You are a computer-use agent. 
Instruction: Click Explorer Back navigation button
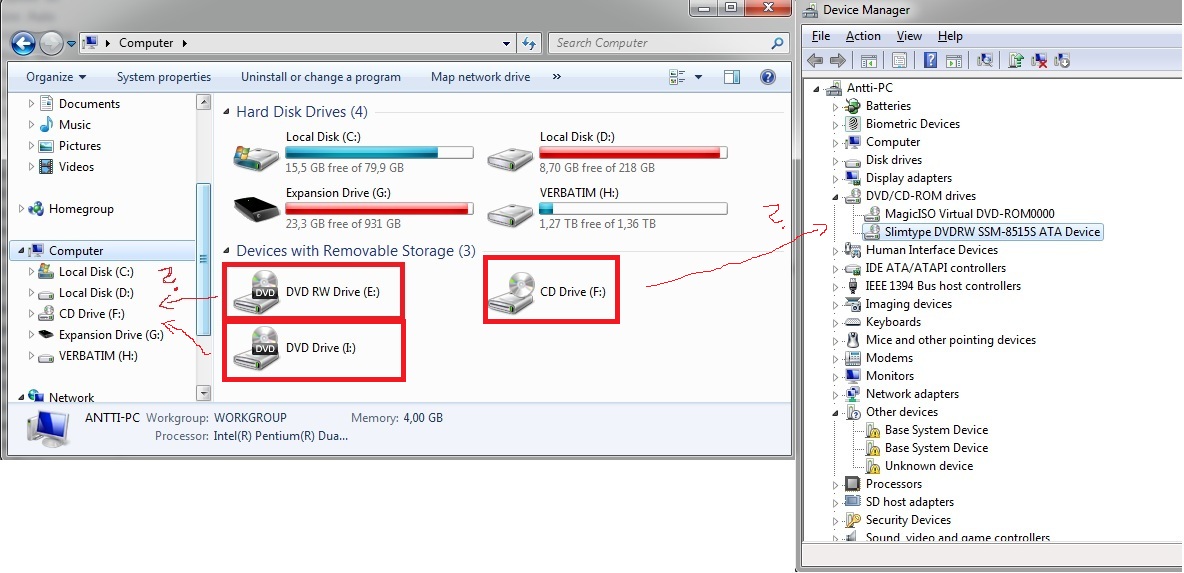[24, 43]
